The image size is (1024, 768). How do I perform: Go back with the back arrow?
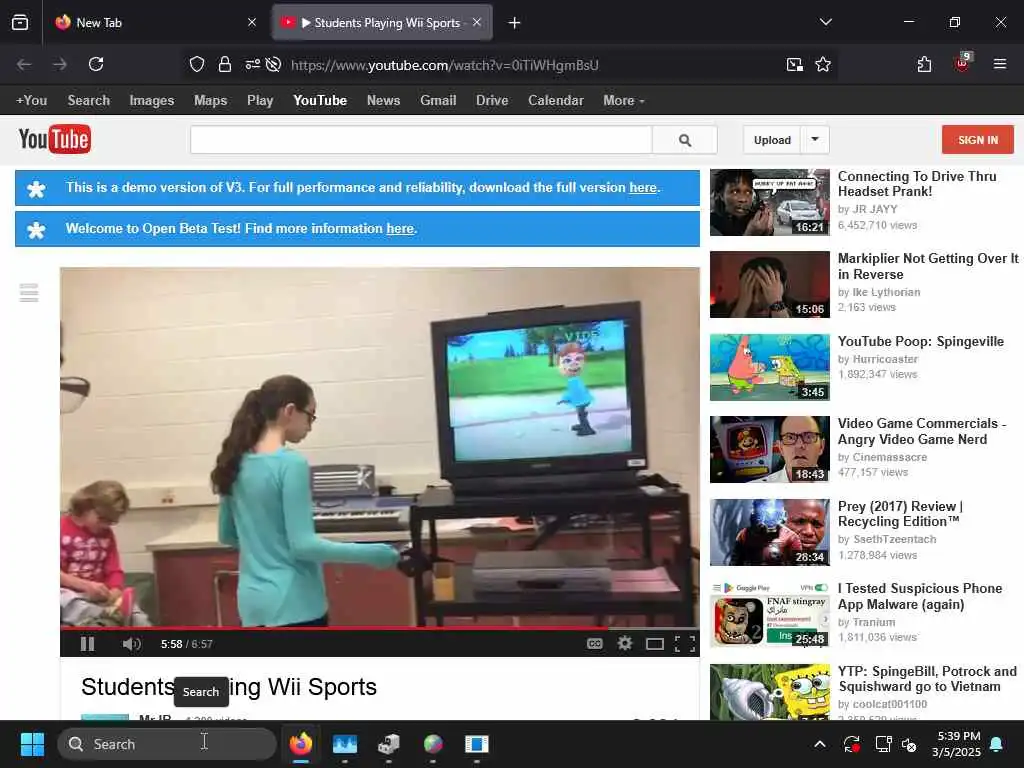pos(24,64)
